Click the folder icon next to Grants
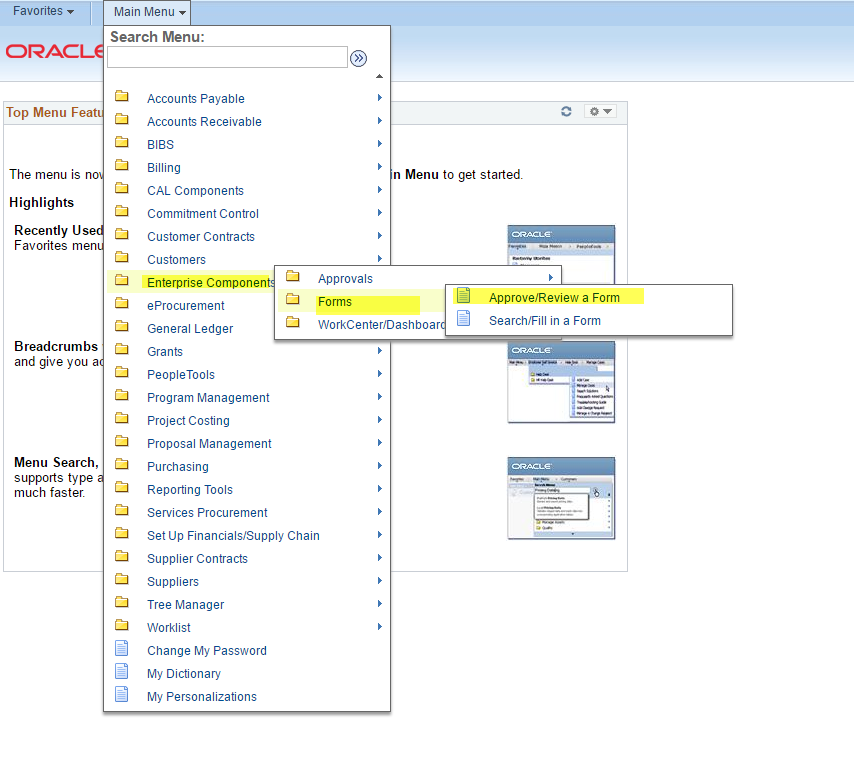The width and height of the screenshot is (854, 771). coord(121,349)
